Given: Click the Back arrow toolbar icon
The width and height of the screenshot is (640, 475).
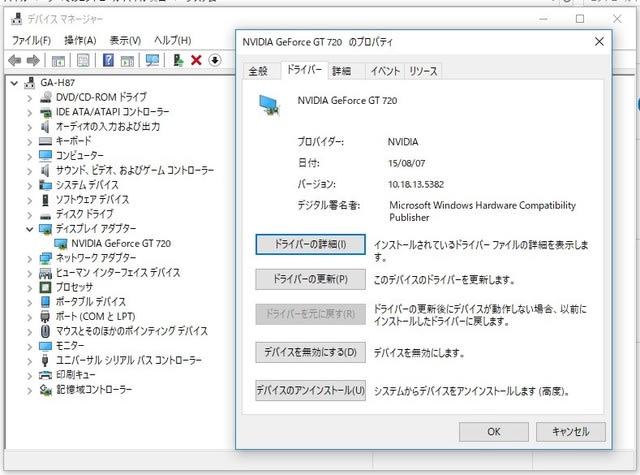Looking at the screenshot, I should (x=15, y=60).
